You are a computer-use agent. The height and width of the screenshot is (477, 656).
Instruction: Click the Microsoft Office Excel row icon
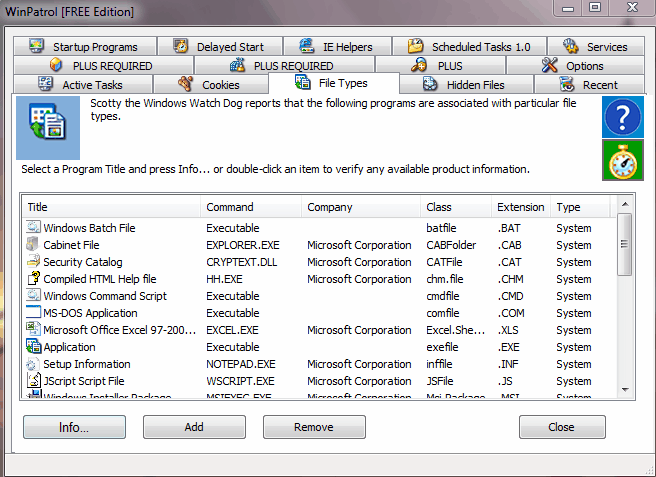coord(33,330)
